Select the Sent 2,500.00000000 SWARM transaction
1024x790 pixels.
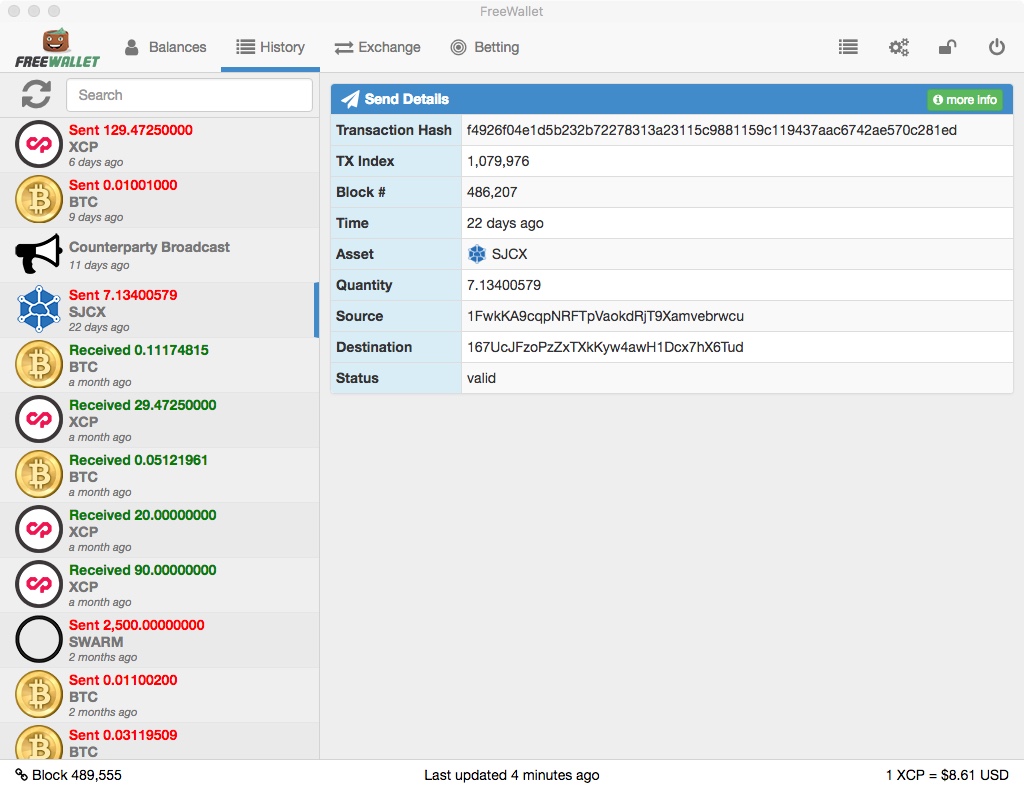coord(159,640)
